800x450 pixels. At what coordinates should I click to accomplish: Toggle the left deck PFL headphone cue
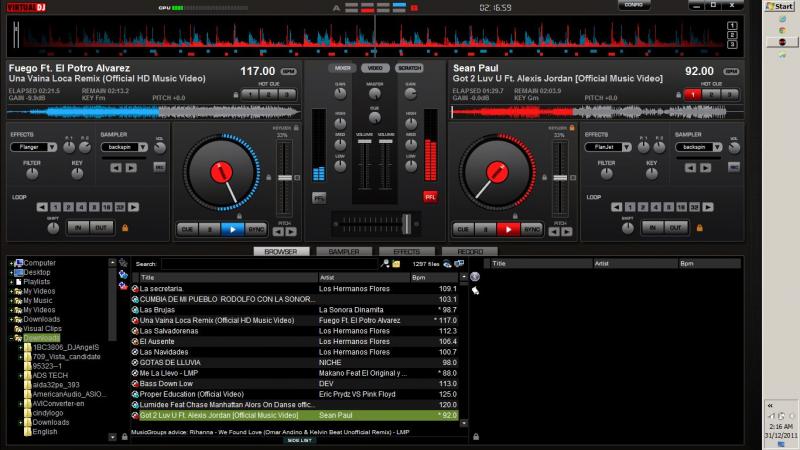pyautogui.click(x=319, y=198)
